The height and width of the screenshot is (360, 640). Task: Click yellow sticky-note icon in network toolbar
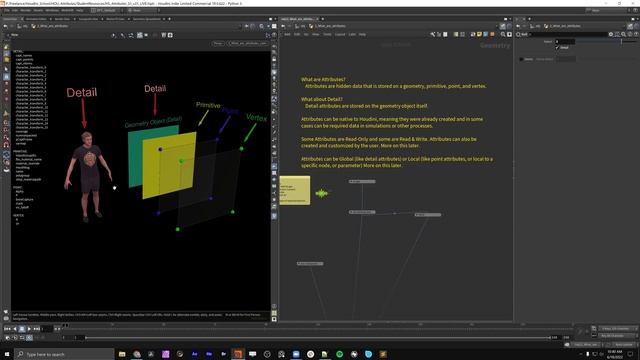pos(479,35)
